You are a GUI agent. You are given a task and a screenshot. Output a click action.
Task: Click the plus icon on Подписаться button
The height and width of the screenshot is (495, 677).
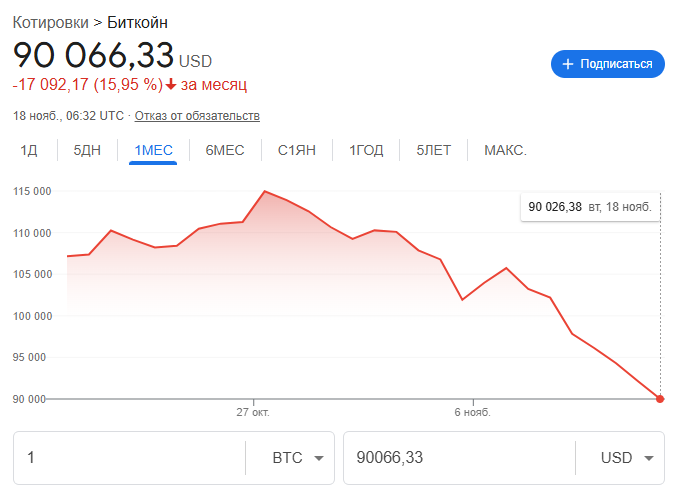point(568,64)
